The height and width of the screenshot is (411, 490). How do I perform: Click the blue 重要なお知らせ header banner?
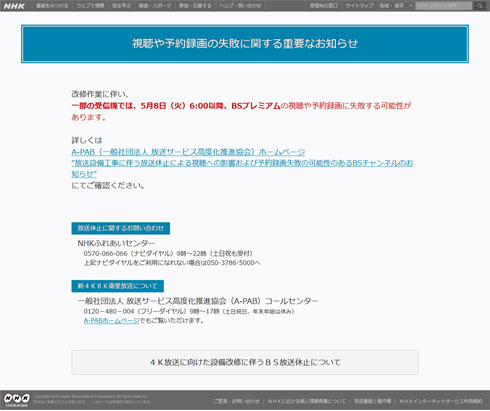[x=245, y=44]
